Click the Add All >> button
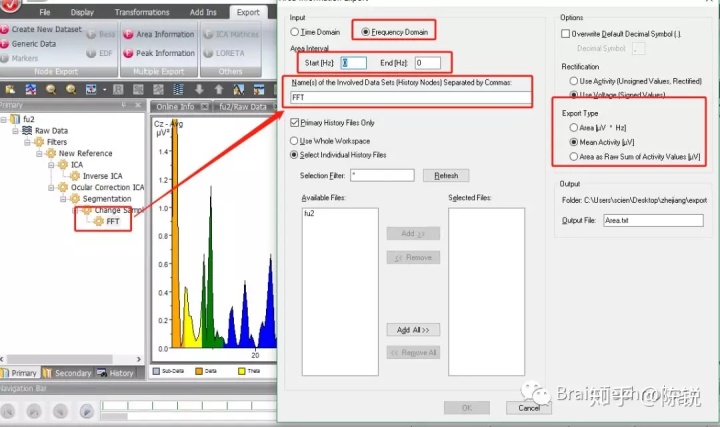This screenshot has height=427, width=720. pos(413,330)
